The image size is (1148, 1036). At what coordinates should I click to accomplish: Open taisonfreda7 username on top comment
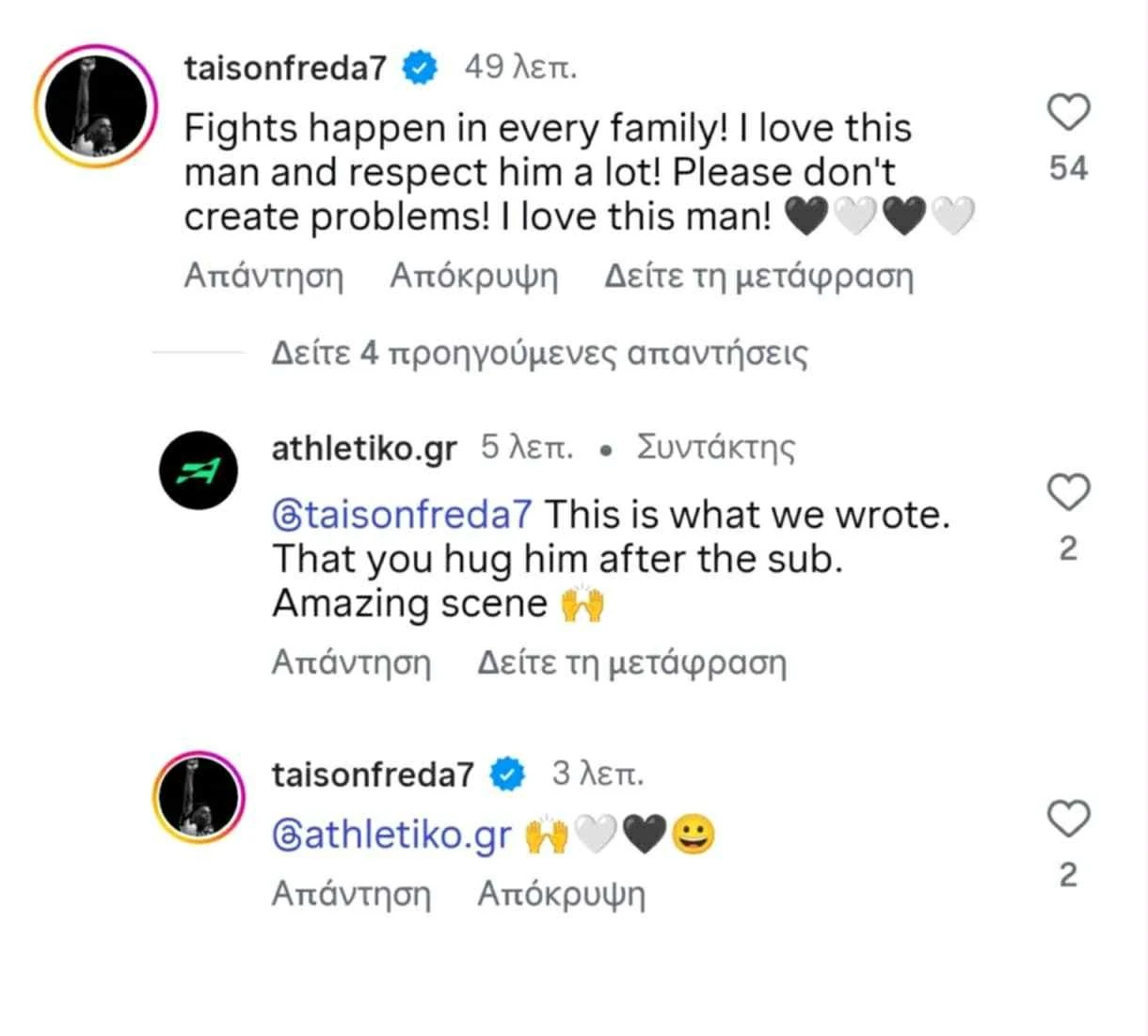pos(285,69)
